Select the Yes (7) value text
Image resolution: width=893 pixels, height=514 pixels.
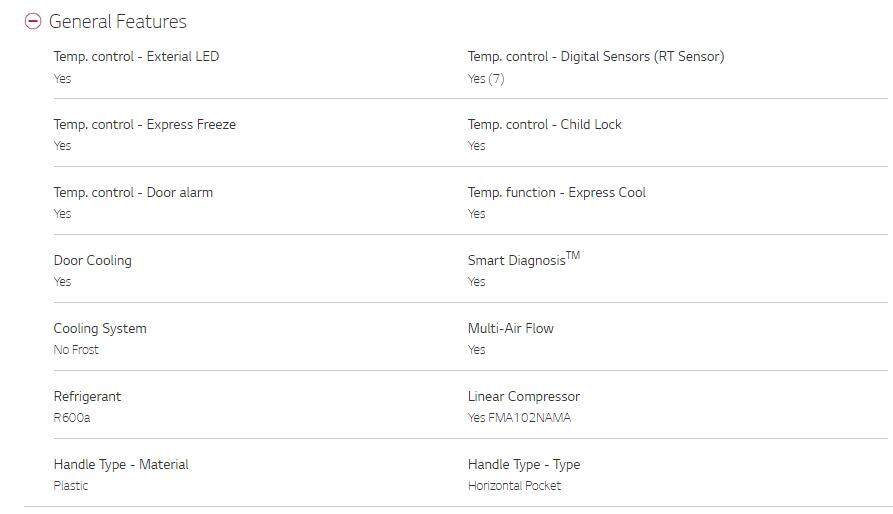(x=486, y=79)
